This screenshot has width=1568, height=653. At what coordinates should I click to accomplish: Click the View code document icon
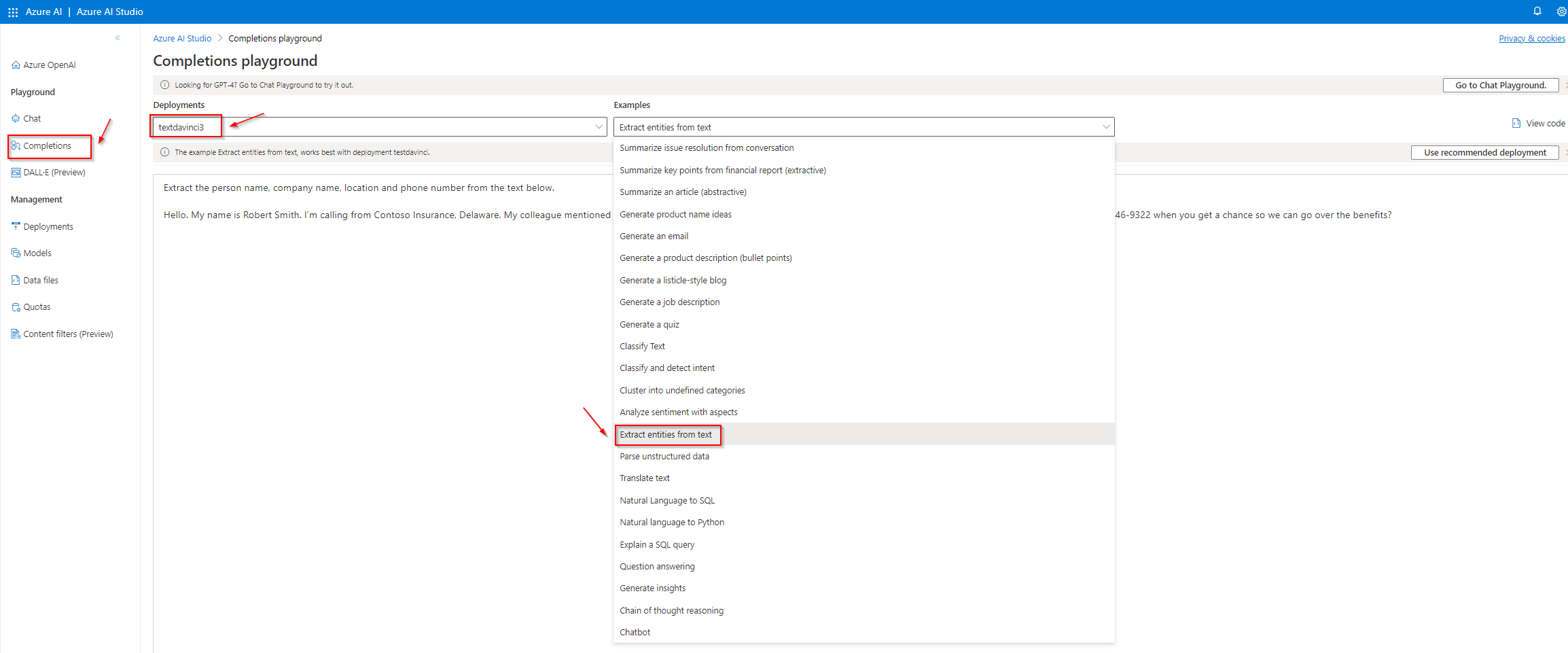click(x=1516, y=123)
